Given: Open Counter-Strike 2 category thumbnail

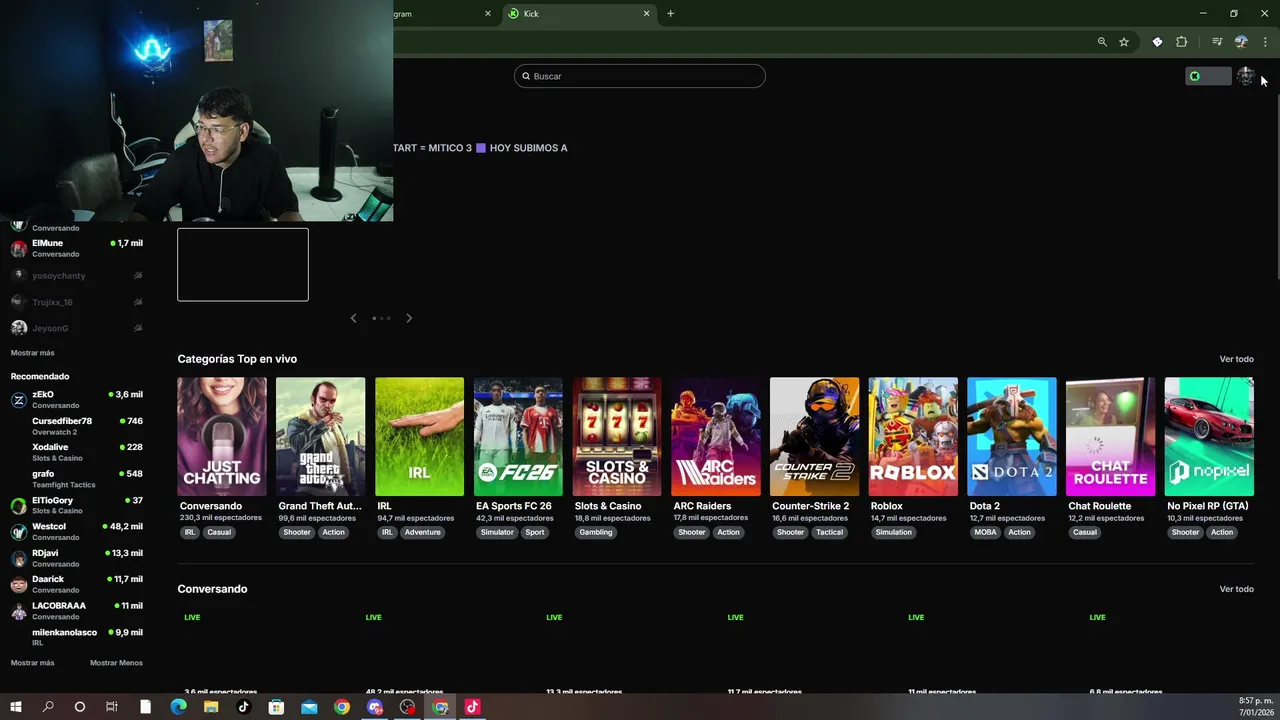Looking at the screenshot, I should [814, 436].
